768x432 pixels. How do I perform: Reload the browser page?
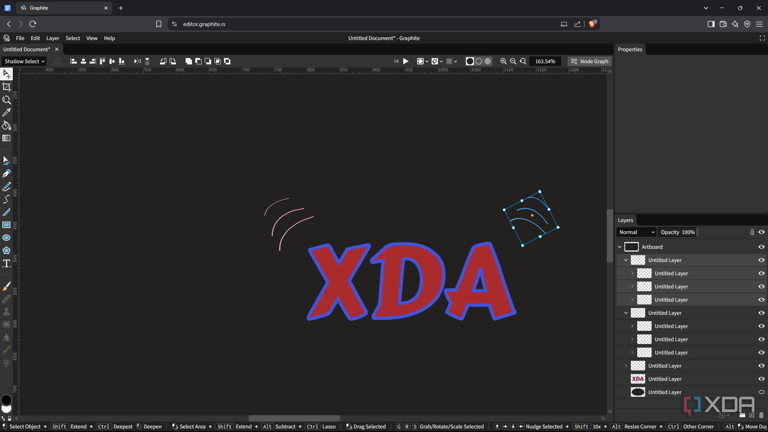tap(33, 24)
